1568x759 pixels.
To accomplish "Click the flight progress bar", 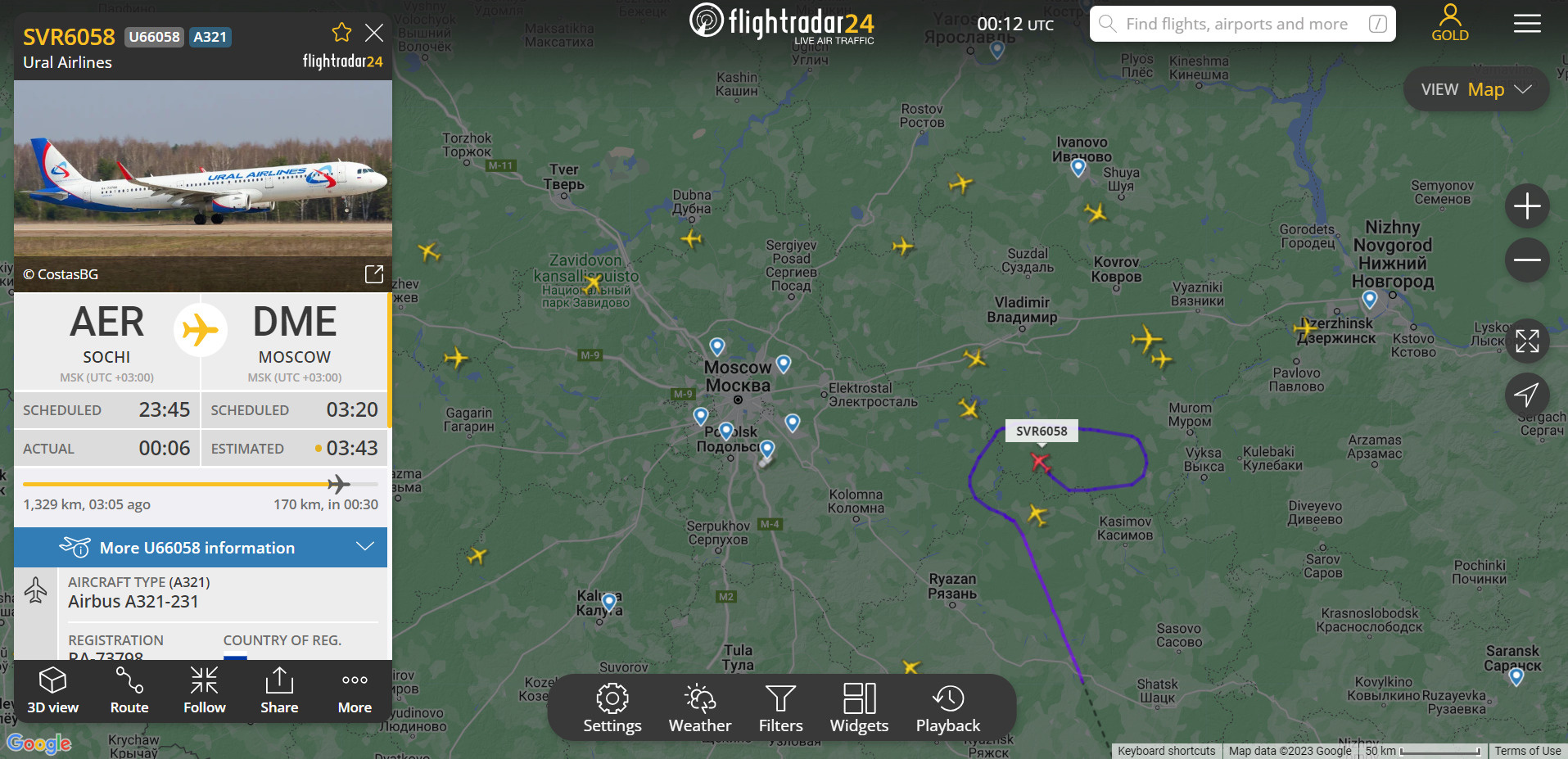I will click(x=201, y=484).
